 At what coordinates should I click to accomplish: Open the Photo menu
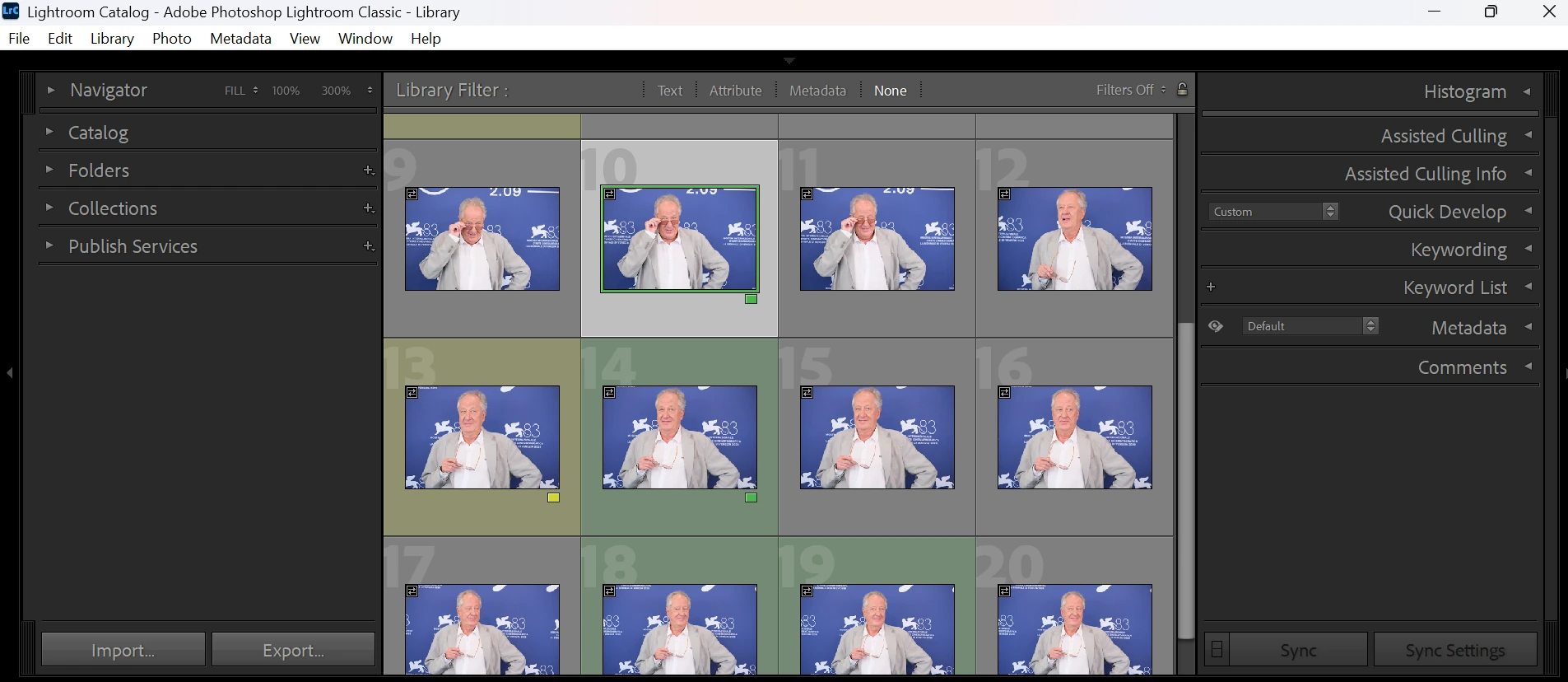(x=172, y=38)
